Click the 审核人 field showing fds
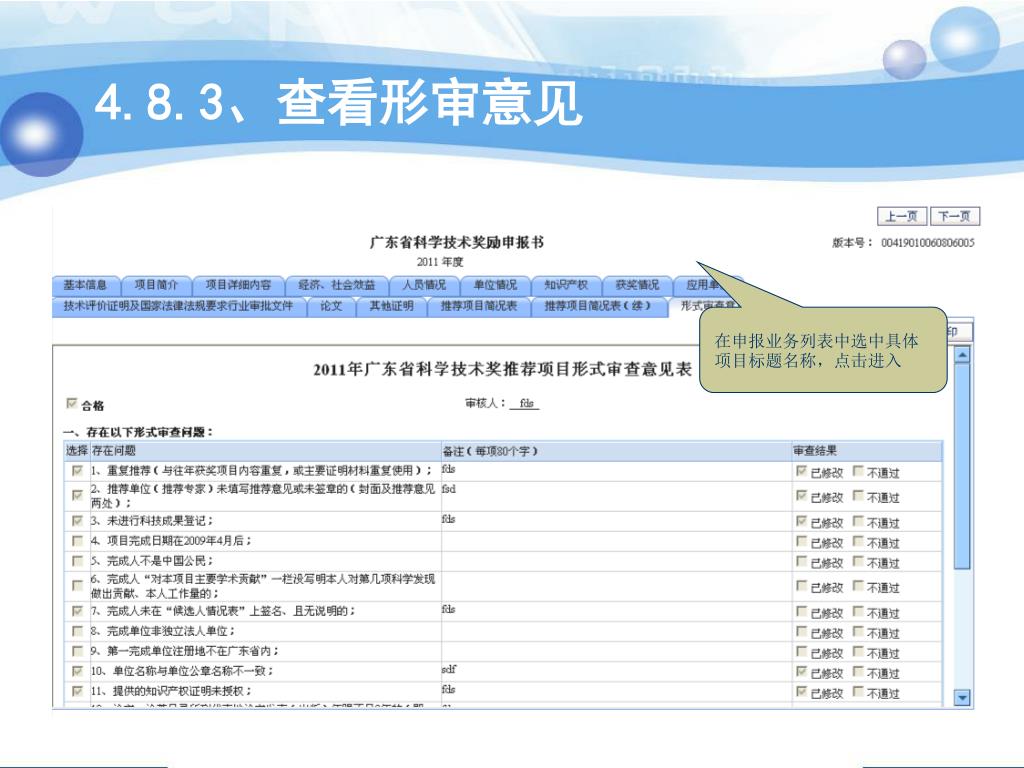The height and width of the screenshot is (768, 1024). point(526,404)
